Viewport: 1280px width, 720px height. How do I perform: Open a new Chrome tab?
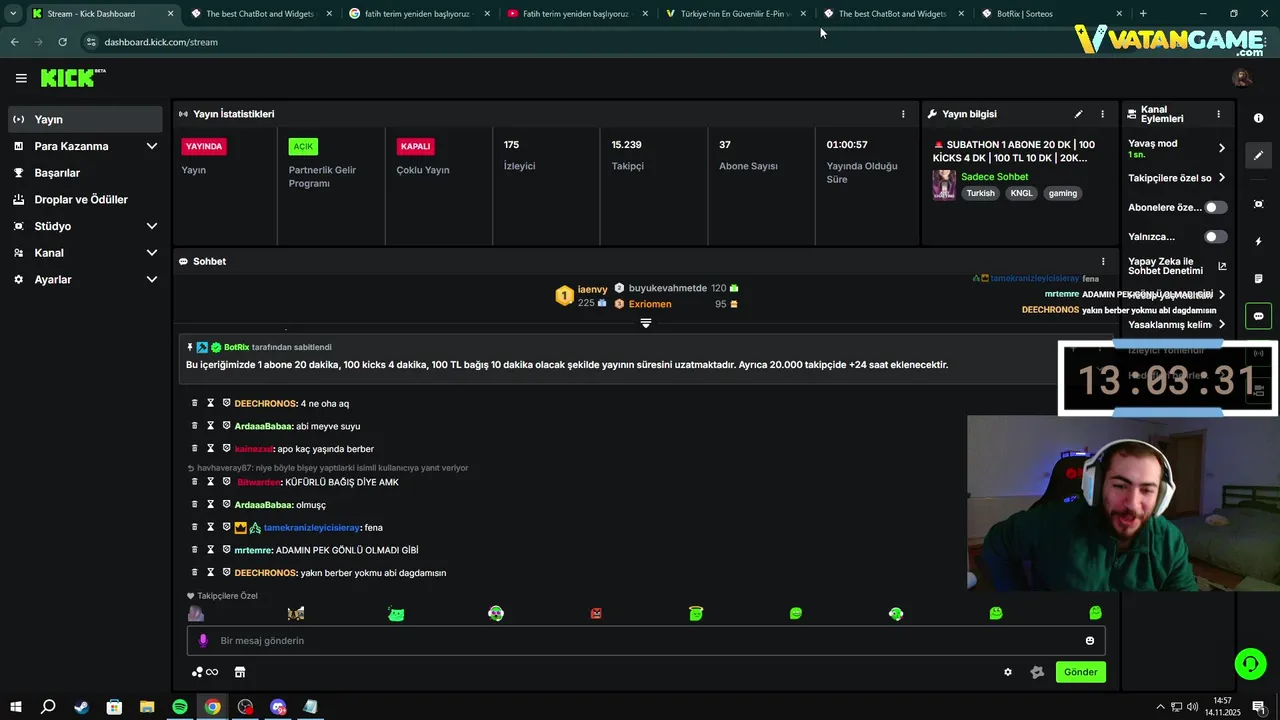[1143, 14]
